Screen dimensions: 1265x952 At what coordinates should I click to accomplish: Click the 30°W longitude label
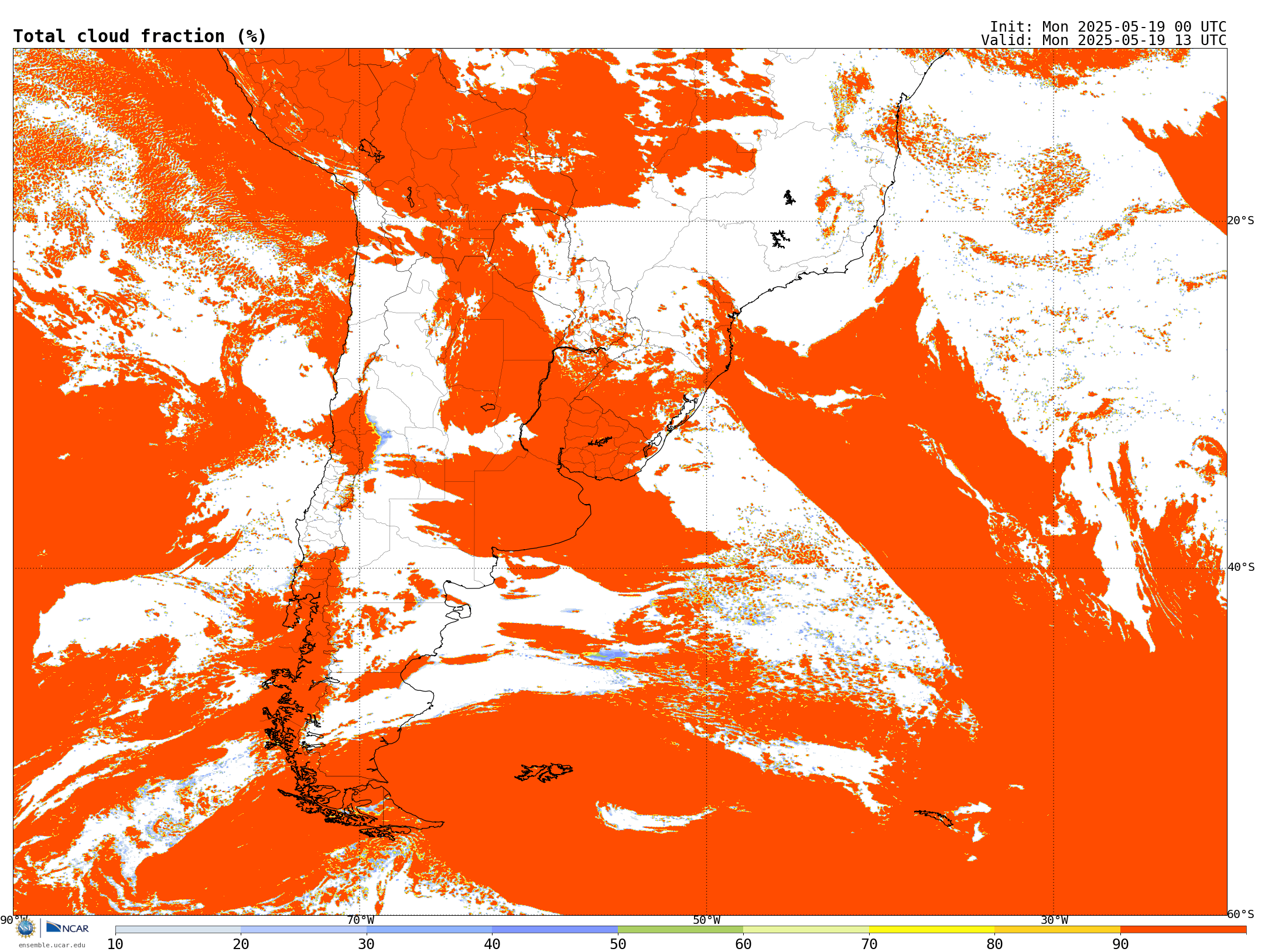click(x=1054, y=920)
